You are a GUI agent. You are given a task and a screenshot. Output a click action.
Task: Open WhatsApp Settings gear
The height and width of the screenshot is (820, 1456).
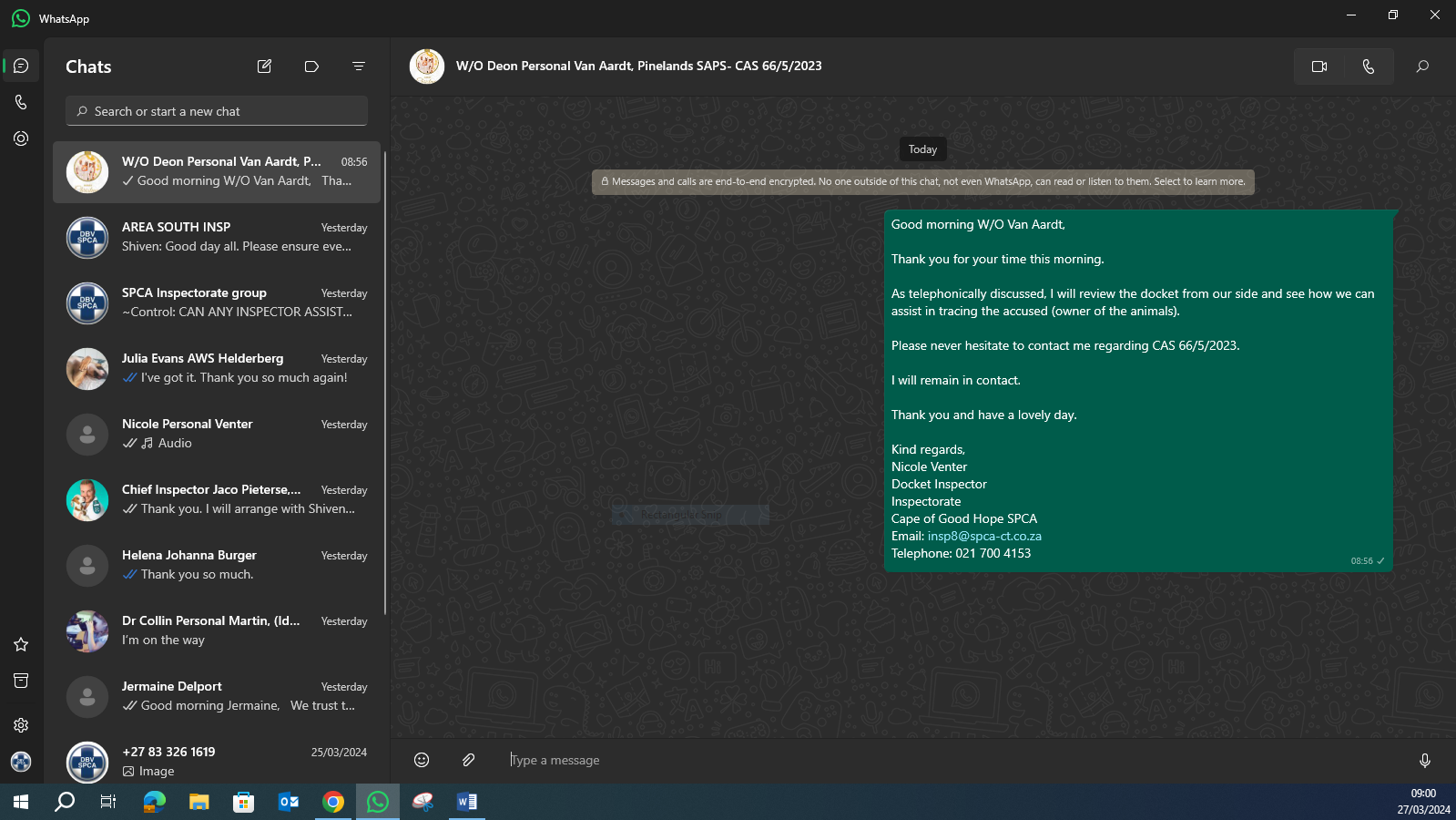21,725
